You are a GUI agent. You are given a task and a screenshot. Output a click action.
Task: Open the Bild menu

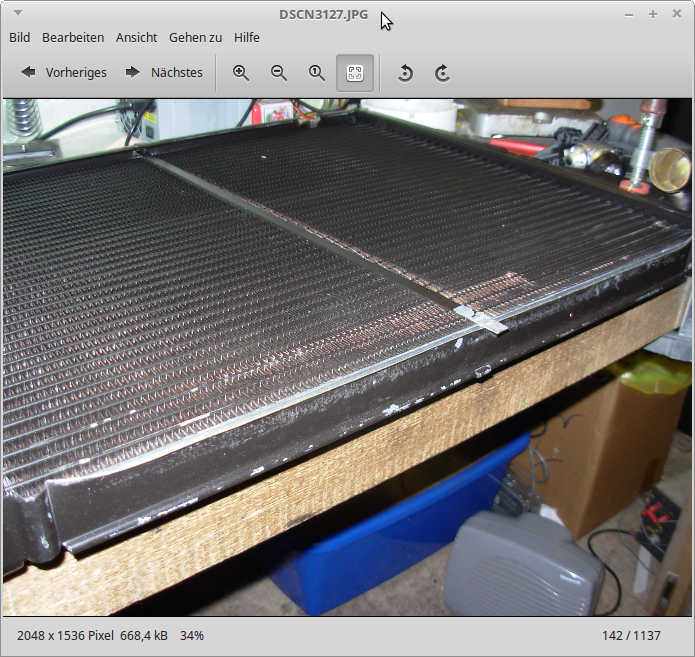pyautogui.click(x=20, y=37)
